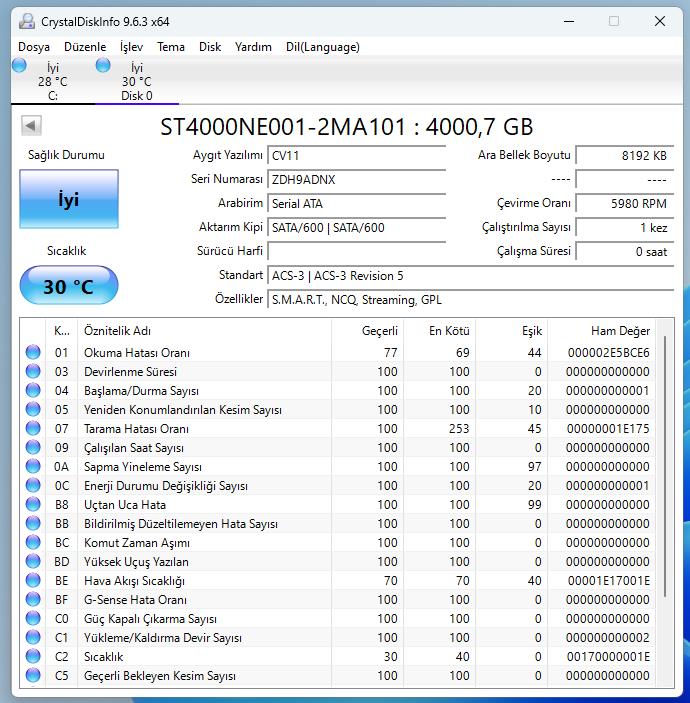Click the status orb for attribute 0A
The width and height of the screenshot is (690, 703).
pos(33,466)
